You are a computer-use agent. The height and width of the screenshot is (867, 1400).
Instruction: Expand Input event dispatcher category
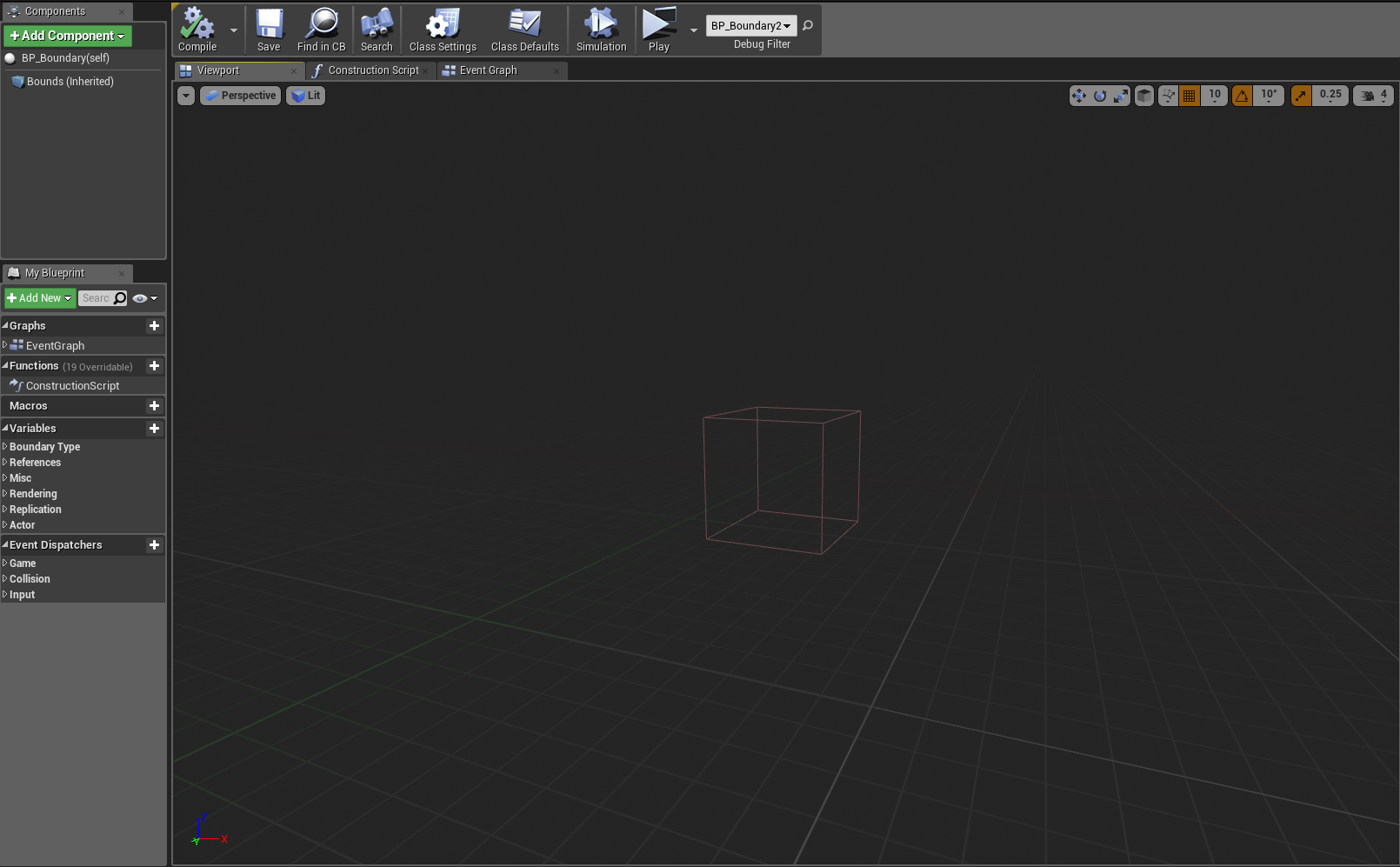[x=5, y=594]
